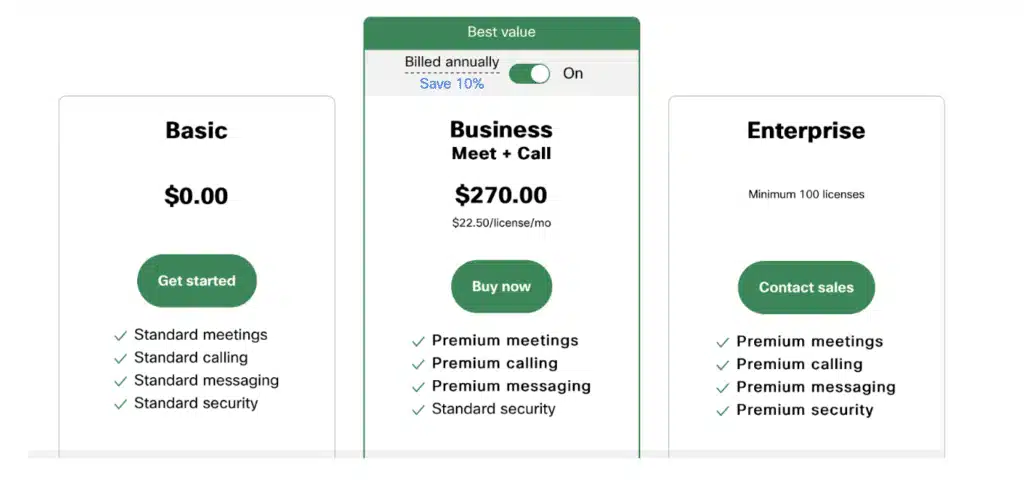Select the Enterprise plan heading

(806, 130)
